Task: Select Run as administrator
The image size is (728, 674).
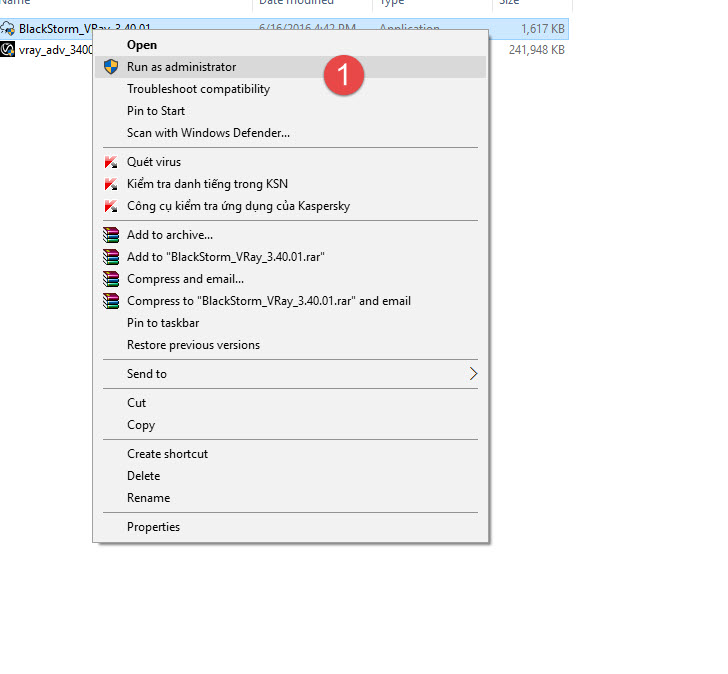Action: [x=290, y=67]
